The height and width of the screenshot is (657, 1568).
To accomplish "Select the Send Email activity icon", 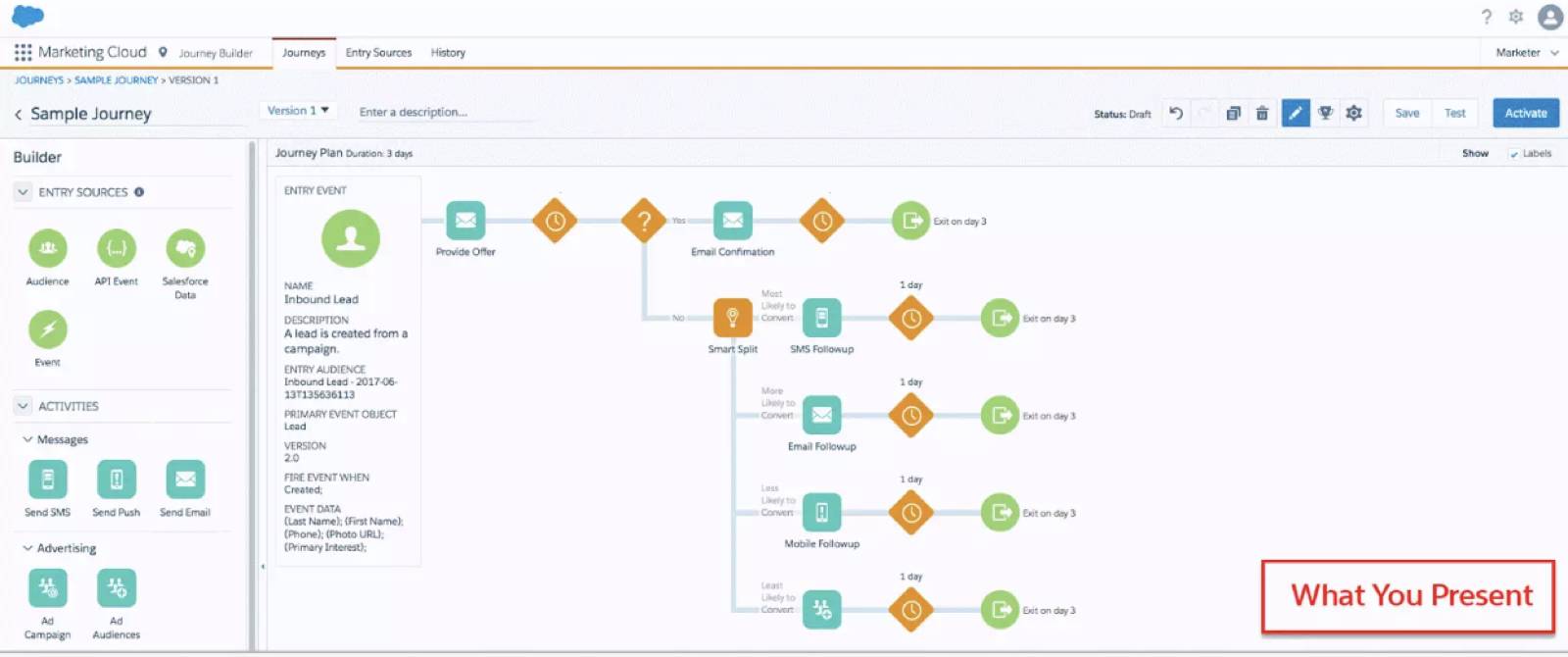I will pos(185,480).
